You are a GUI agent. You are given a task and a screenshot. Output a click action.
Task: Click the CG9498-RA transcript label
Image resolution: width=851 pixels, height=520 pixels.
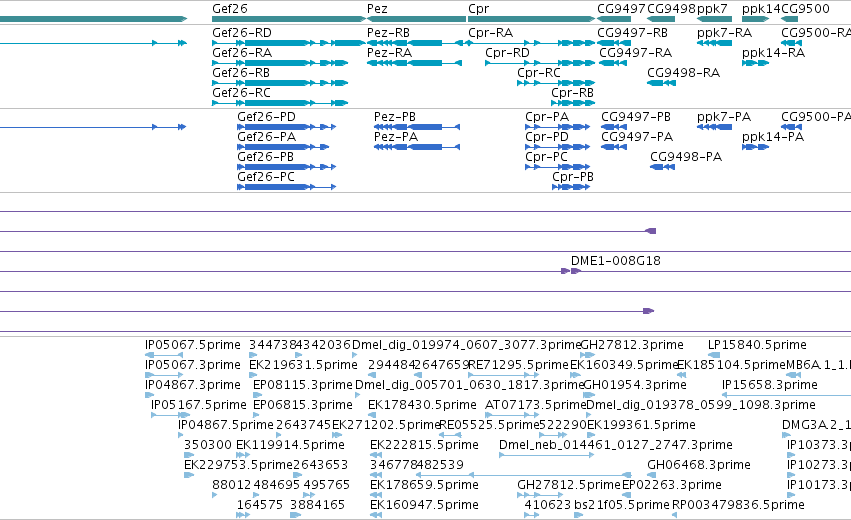[x=683, y=73]
